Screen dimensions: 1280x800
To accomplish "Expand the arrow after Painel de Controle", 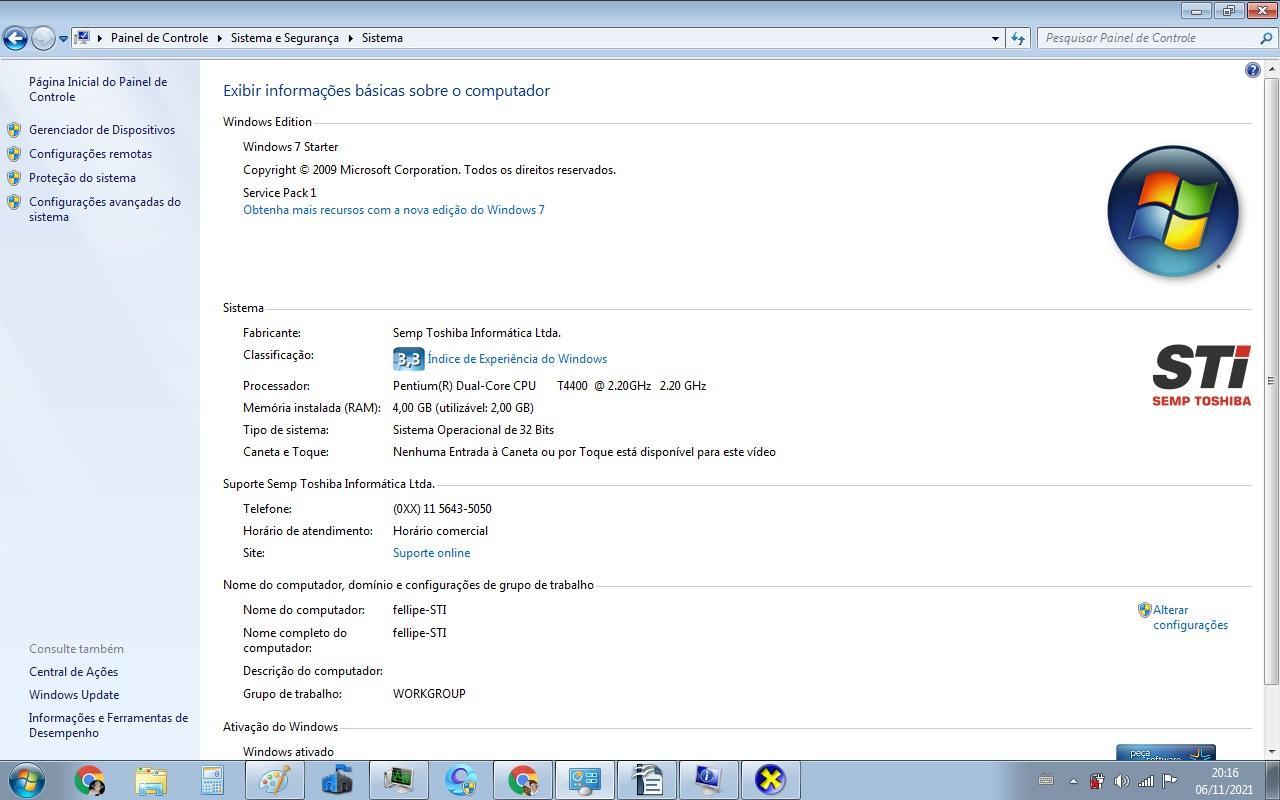I will pos(219,38).
